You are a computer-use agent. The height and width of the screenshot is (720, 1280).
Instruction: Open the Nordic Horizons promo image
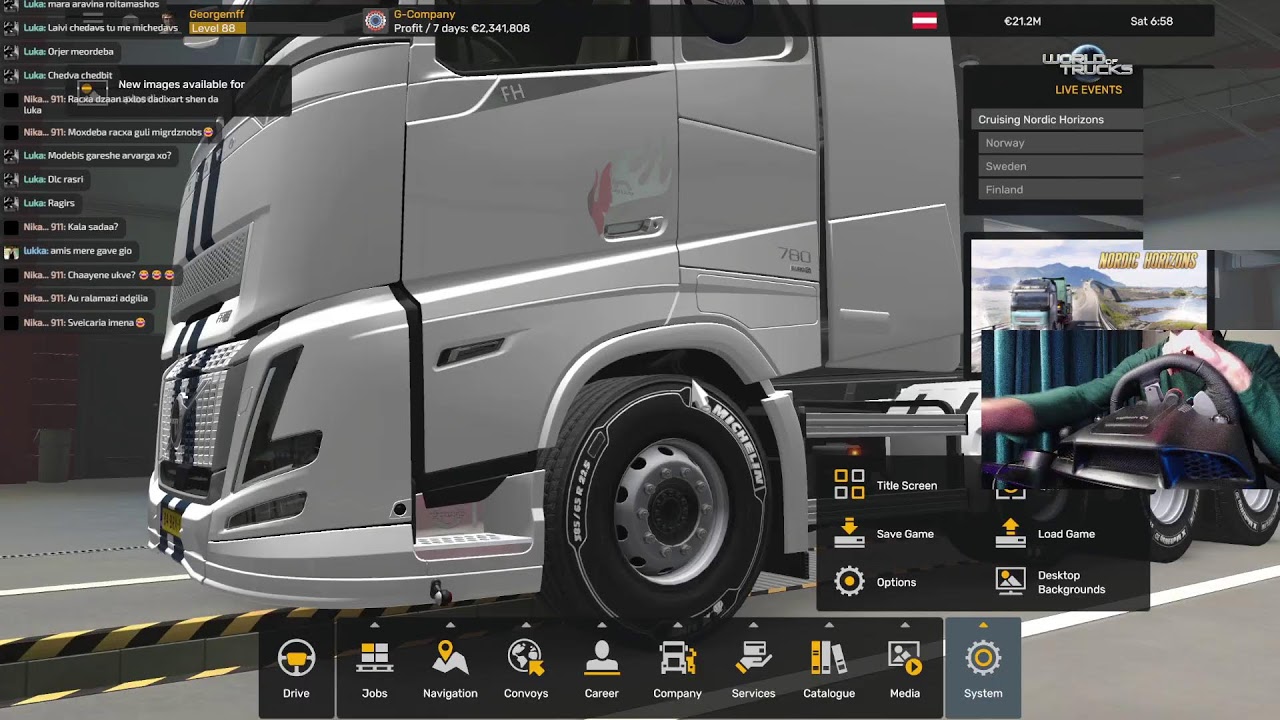point(1088,284)
